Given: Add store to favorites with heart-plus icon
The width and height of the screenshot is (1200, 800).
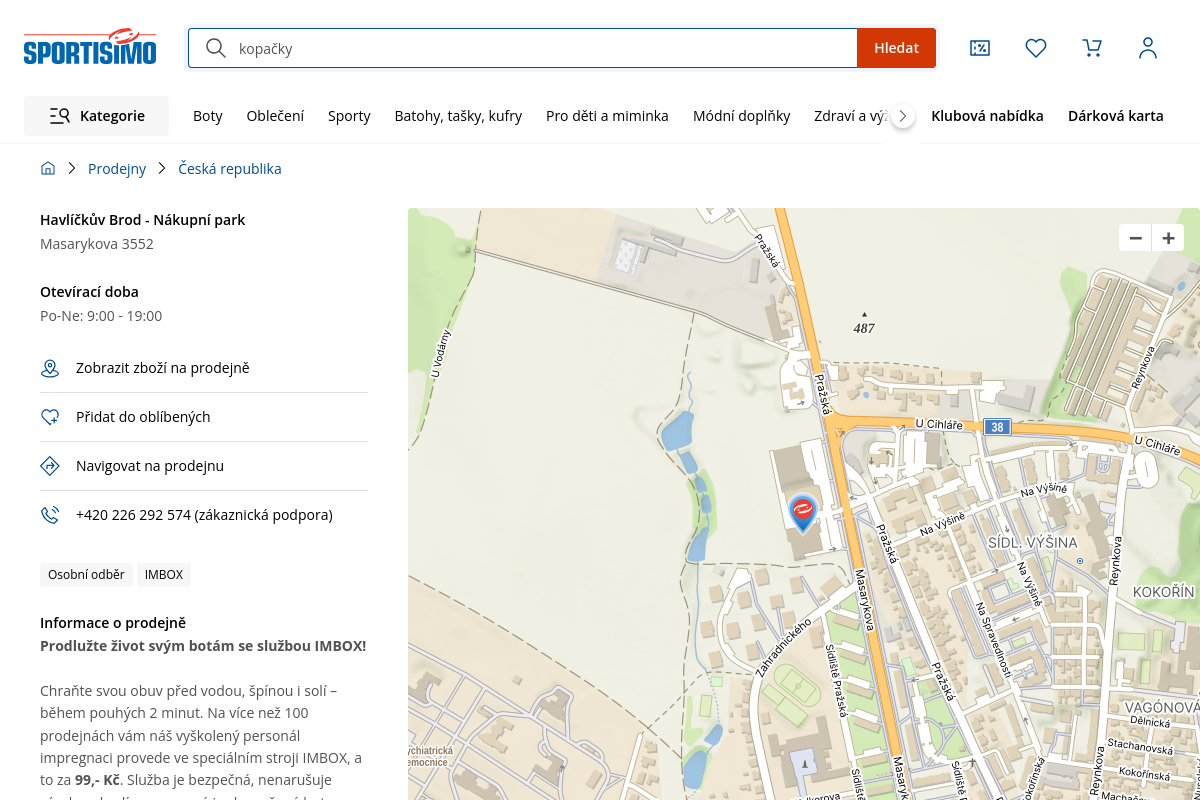Looking at the screenshot, I should [50, 417].
